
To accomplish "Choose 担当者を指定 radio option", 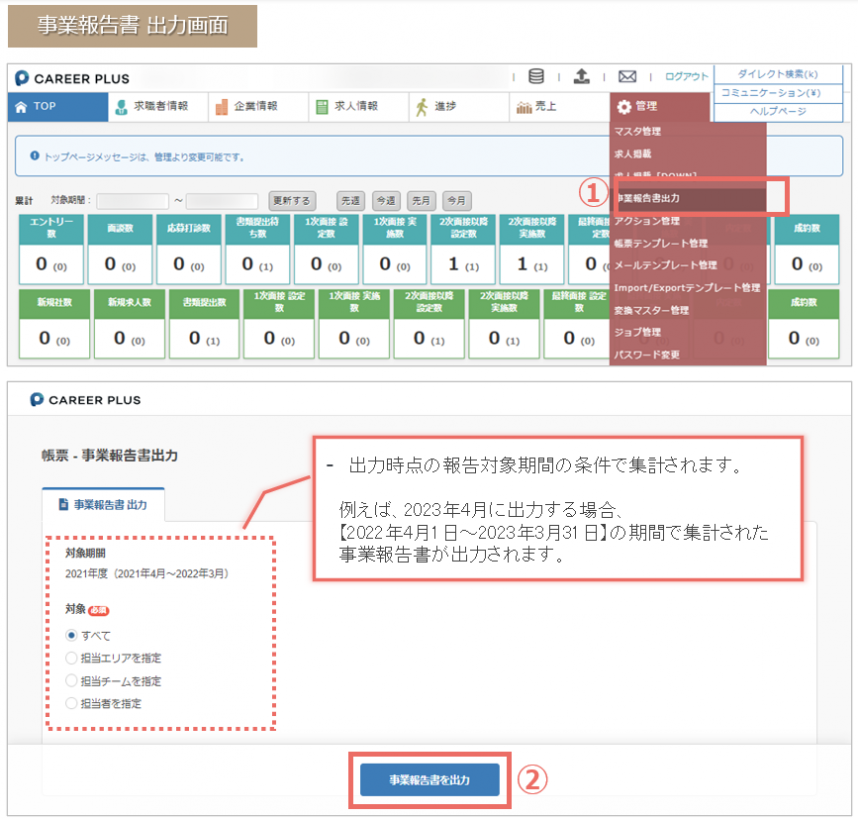I will tap(71, 703).
